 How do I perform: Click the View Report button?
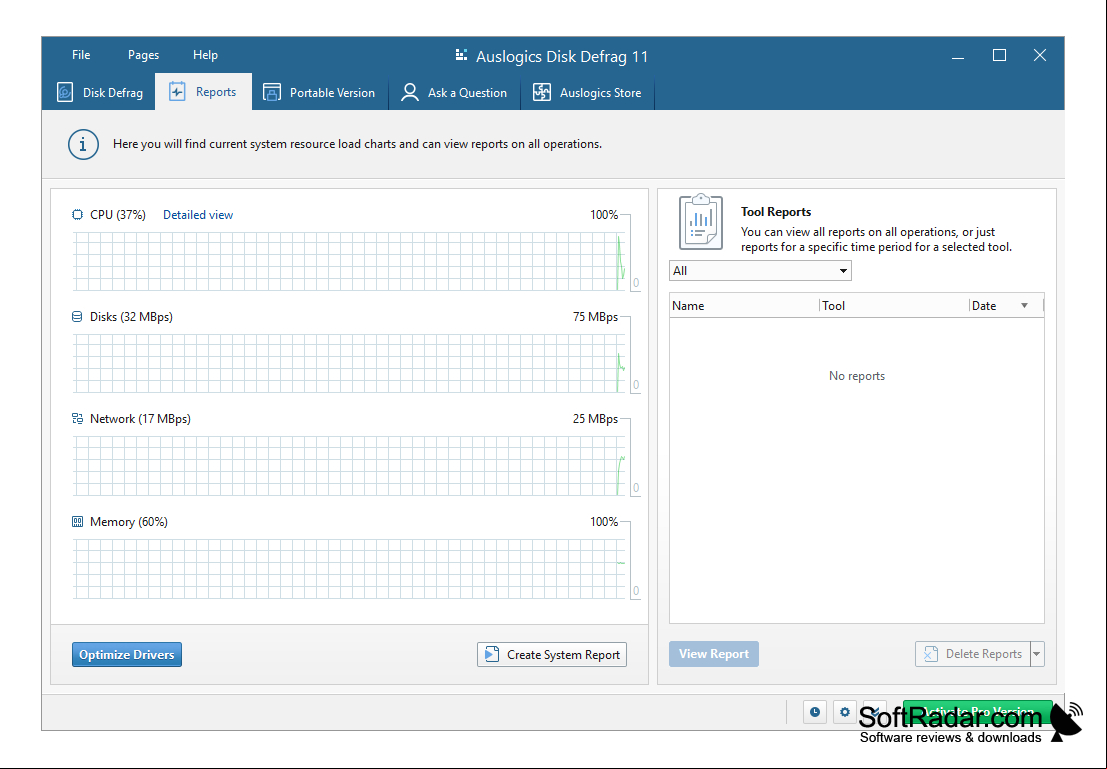tap(714, 654)
